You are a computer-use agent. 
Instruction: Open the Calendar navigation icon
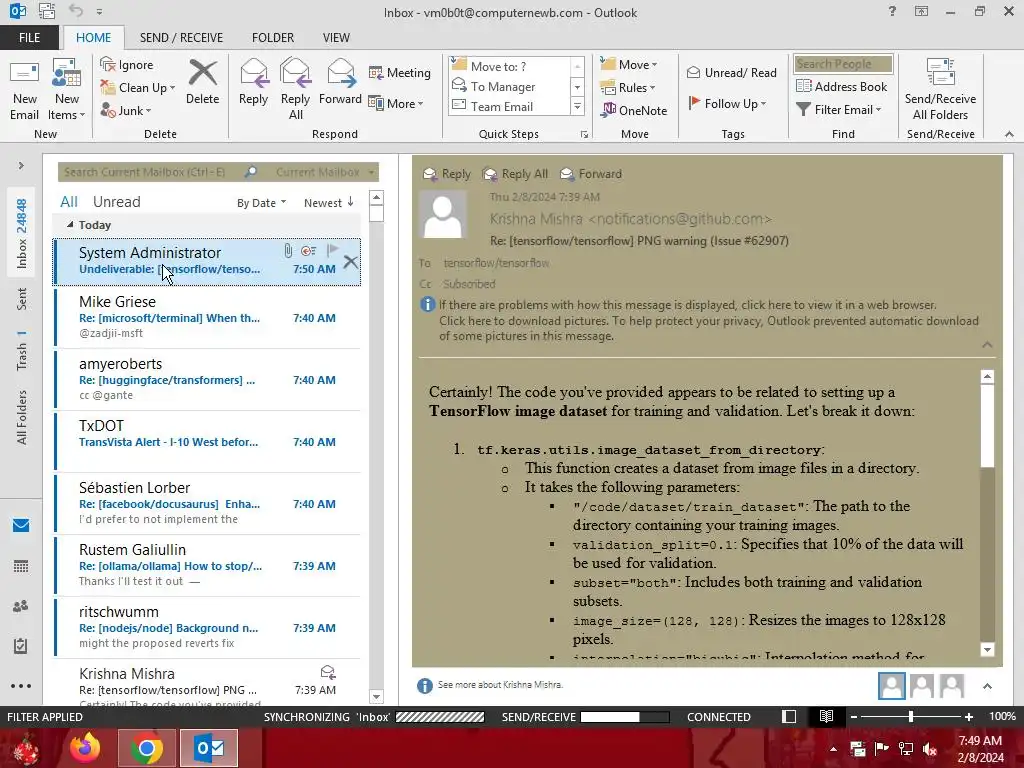[21, 566]
